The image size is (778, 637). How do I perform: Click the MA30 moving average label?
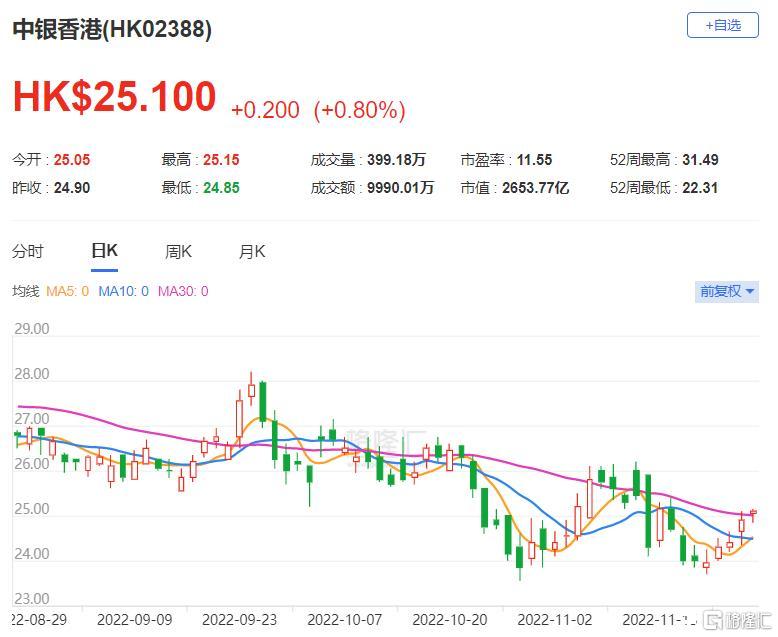pyautogui.click(x=183, y=291)
